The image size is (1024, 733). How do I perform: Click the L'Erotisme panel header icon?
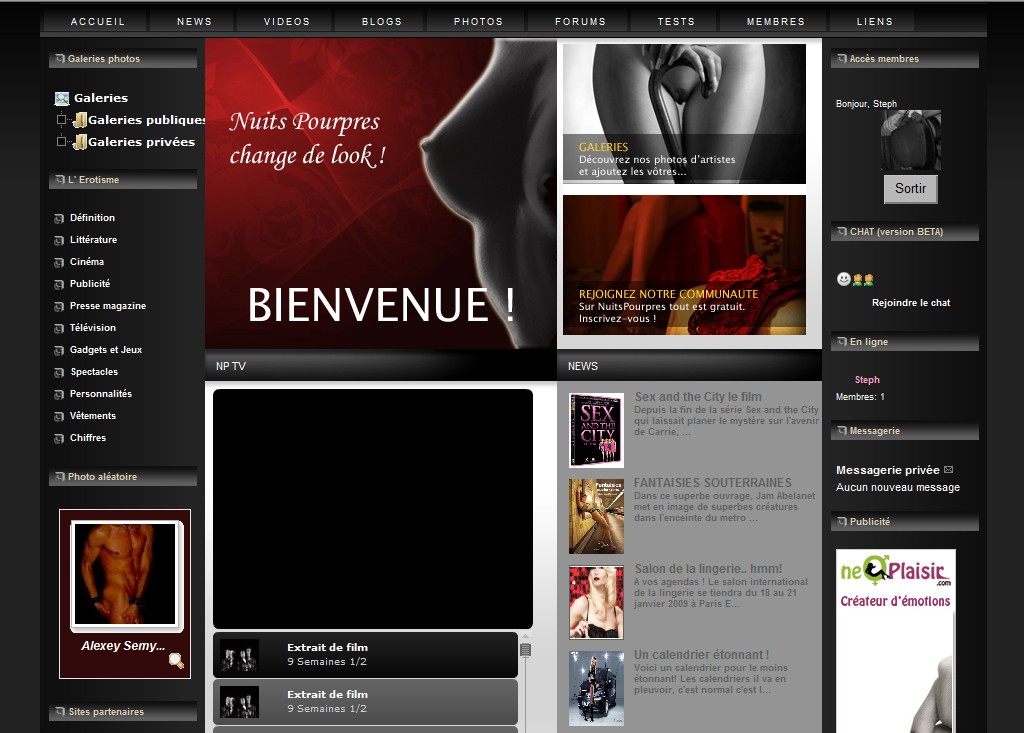(x=60, y=179)
